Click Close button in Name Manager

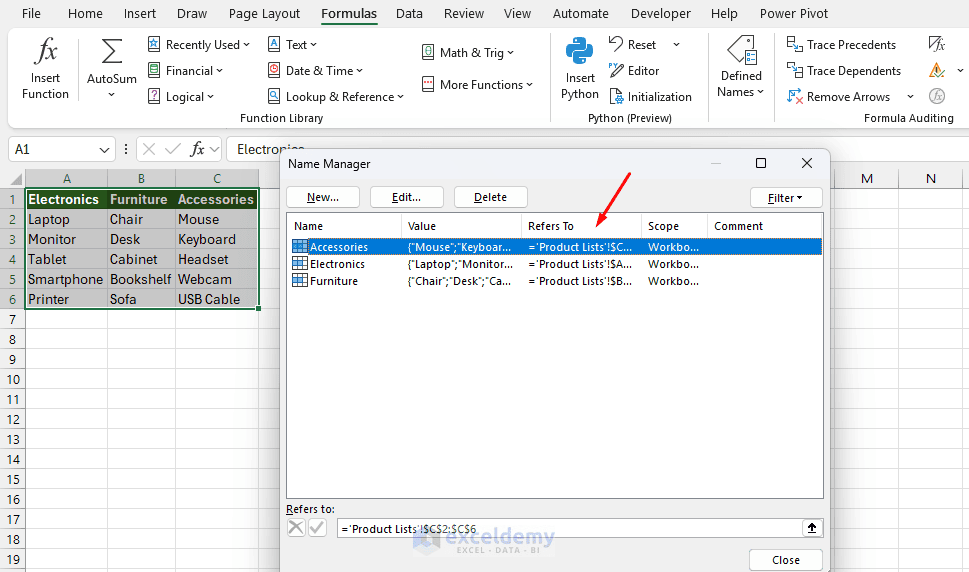coord(785,560)
